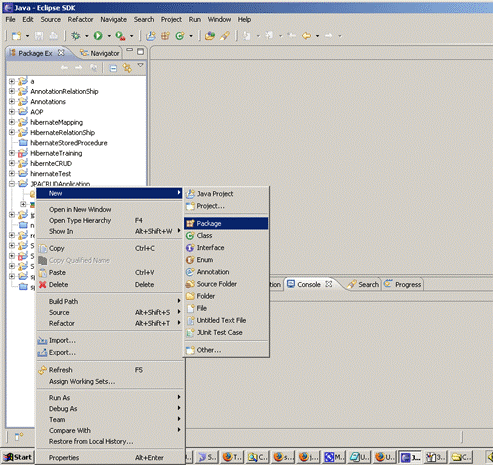The image size is (493, 465).
Task: Choose Annotation from the New submenu
Action: pyautogui.click(x=226, y=272)
